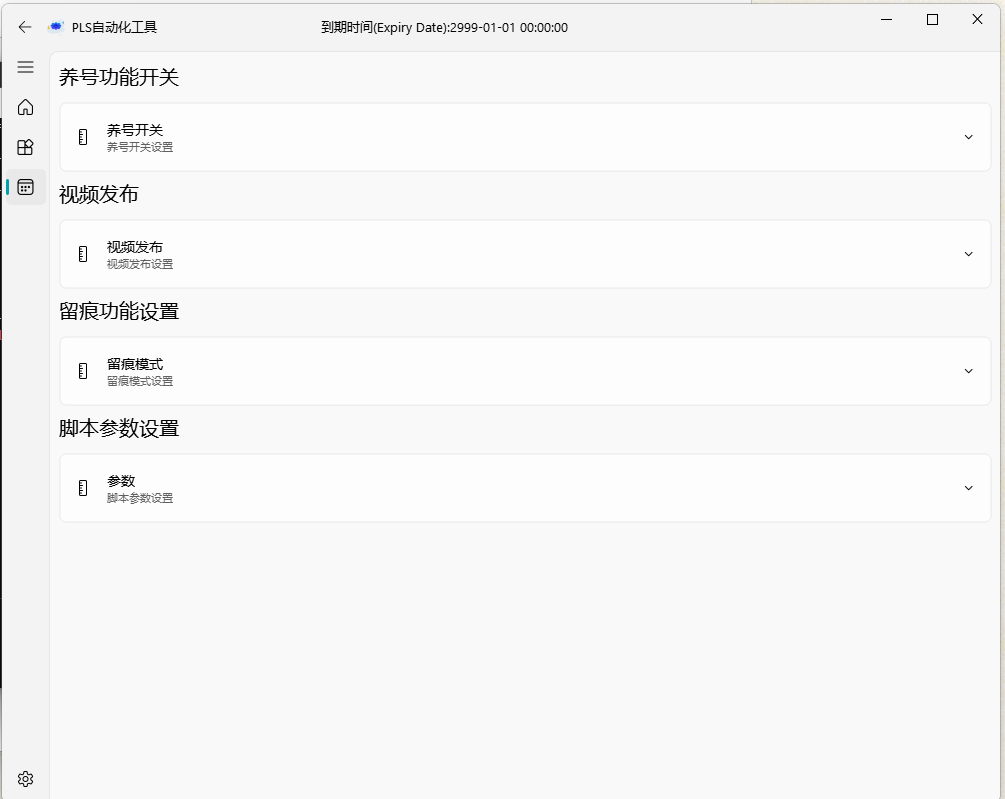Image resolution: width=1005 pixels, height=799 pixels.
Task: Click the icon beside 留痕模式
Action: click(83, 371)
